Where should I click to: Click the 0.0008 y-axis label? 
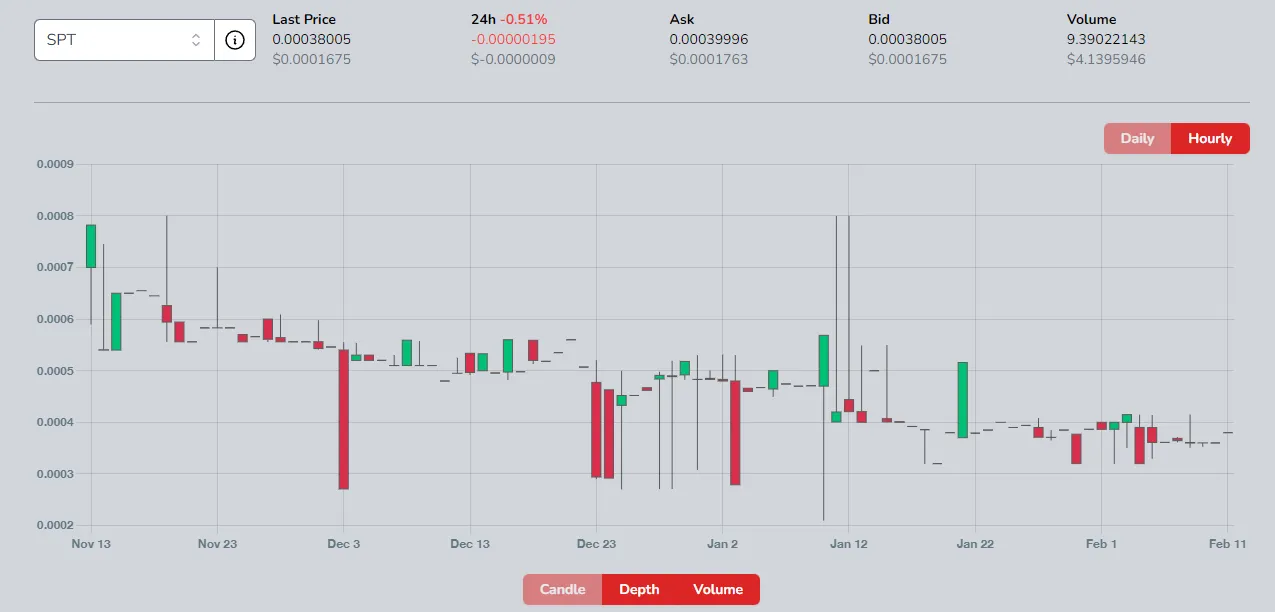(x=56, y=216)
